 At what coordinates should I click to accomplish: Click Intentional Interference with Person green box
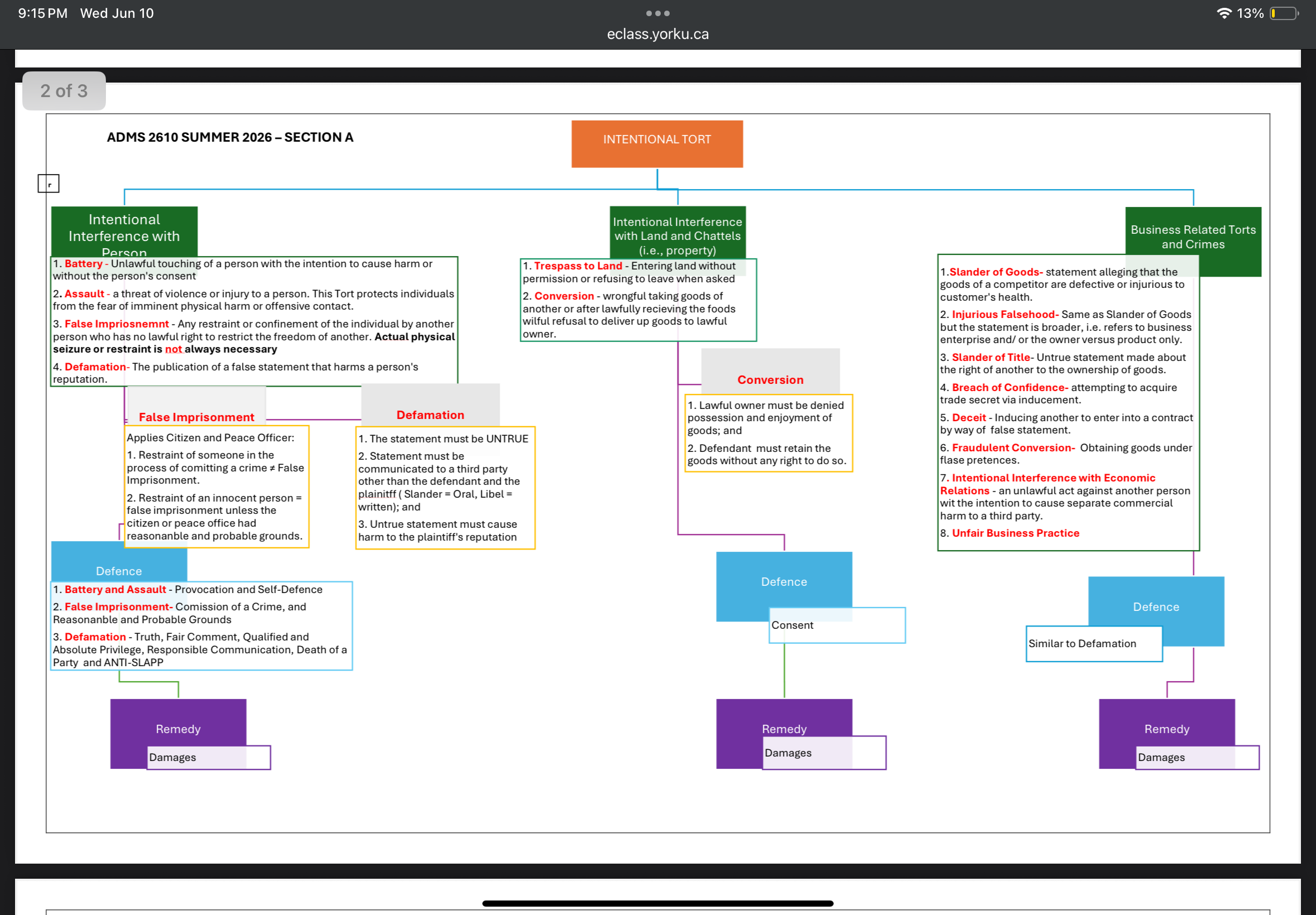[x=124, y=232]
